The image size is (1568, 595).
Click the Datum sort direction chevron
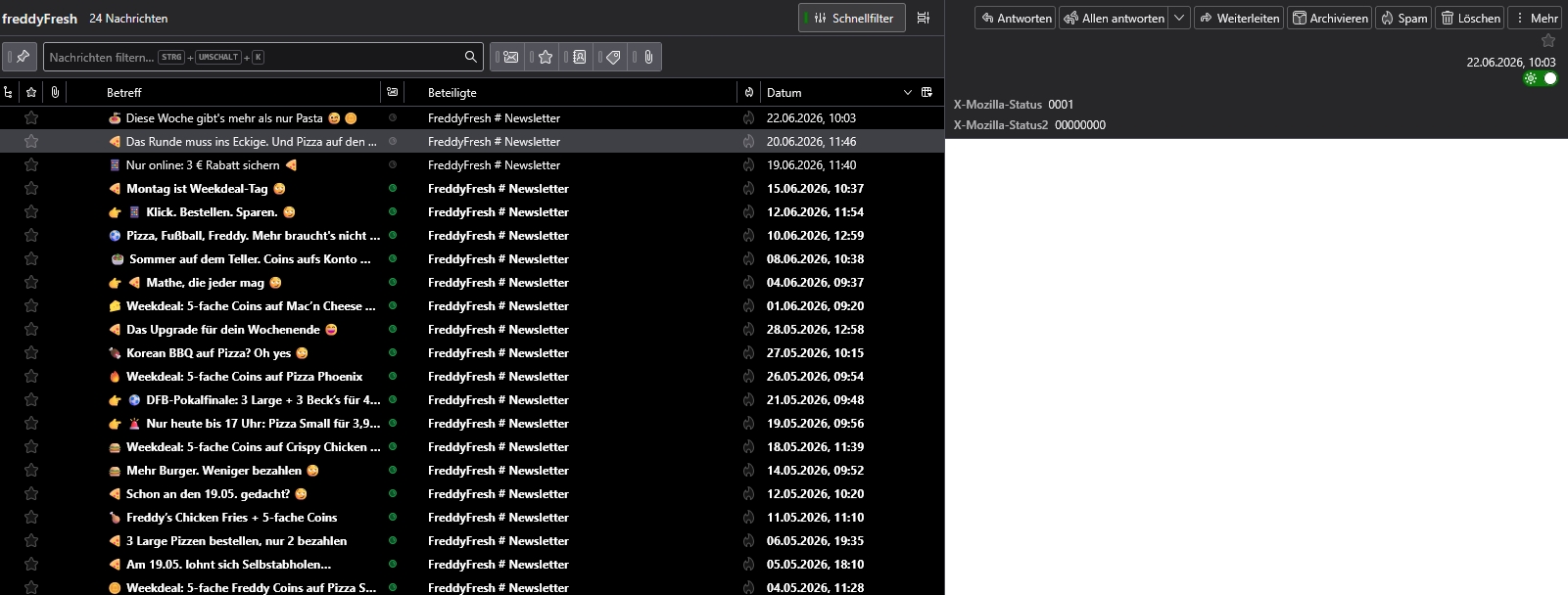point(907,92)
